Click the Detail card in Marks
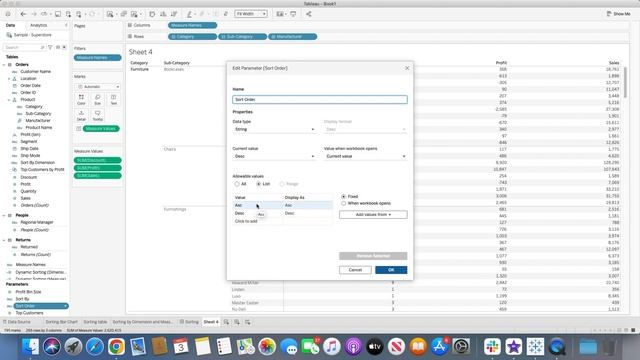Screen dimensions: 640x360 tap(81, 116)
